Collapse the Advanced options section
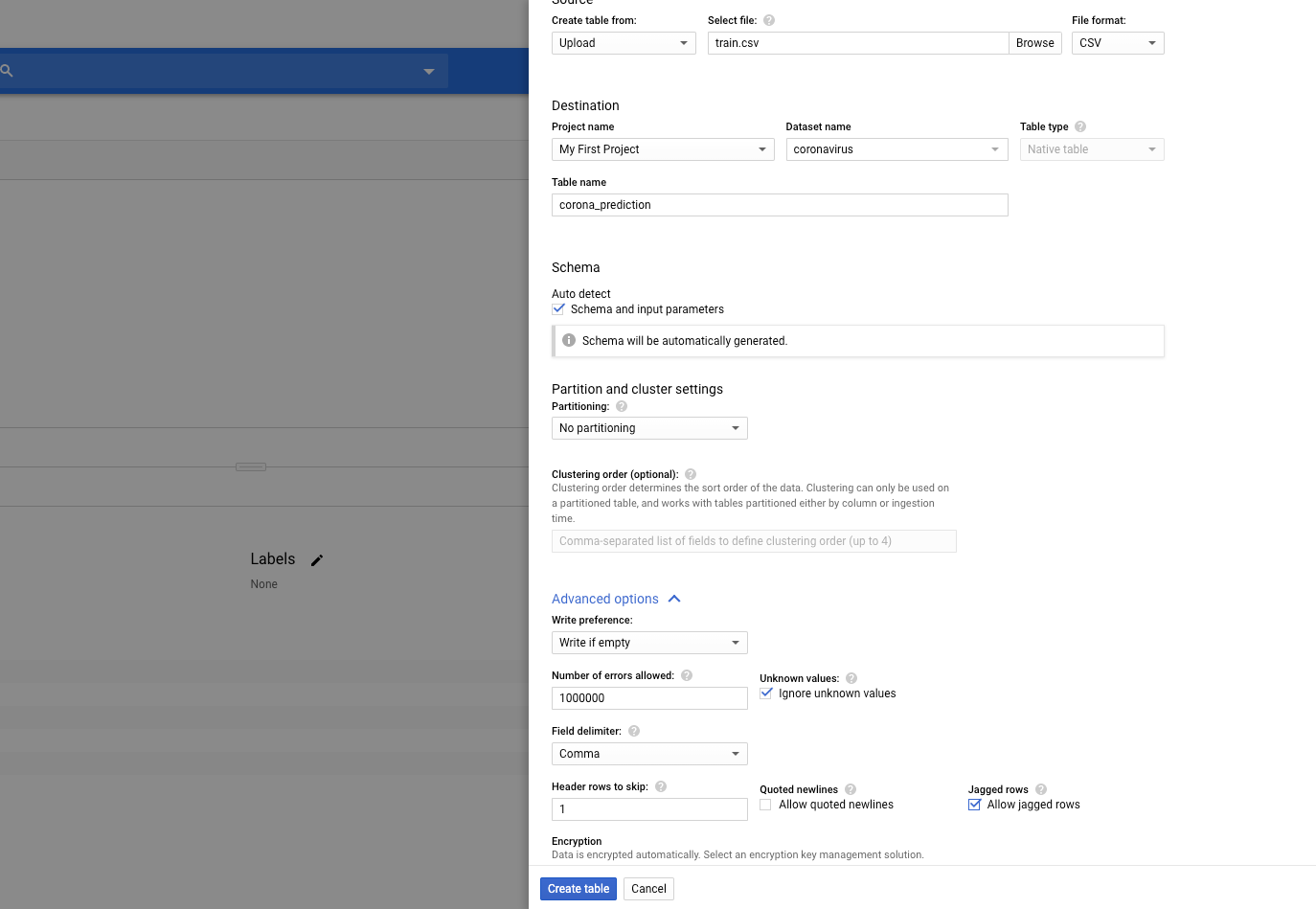This screenshot has height=909, width=1316. [616, 599]
